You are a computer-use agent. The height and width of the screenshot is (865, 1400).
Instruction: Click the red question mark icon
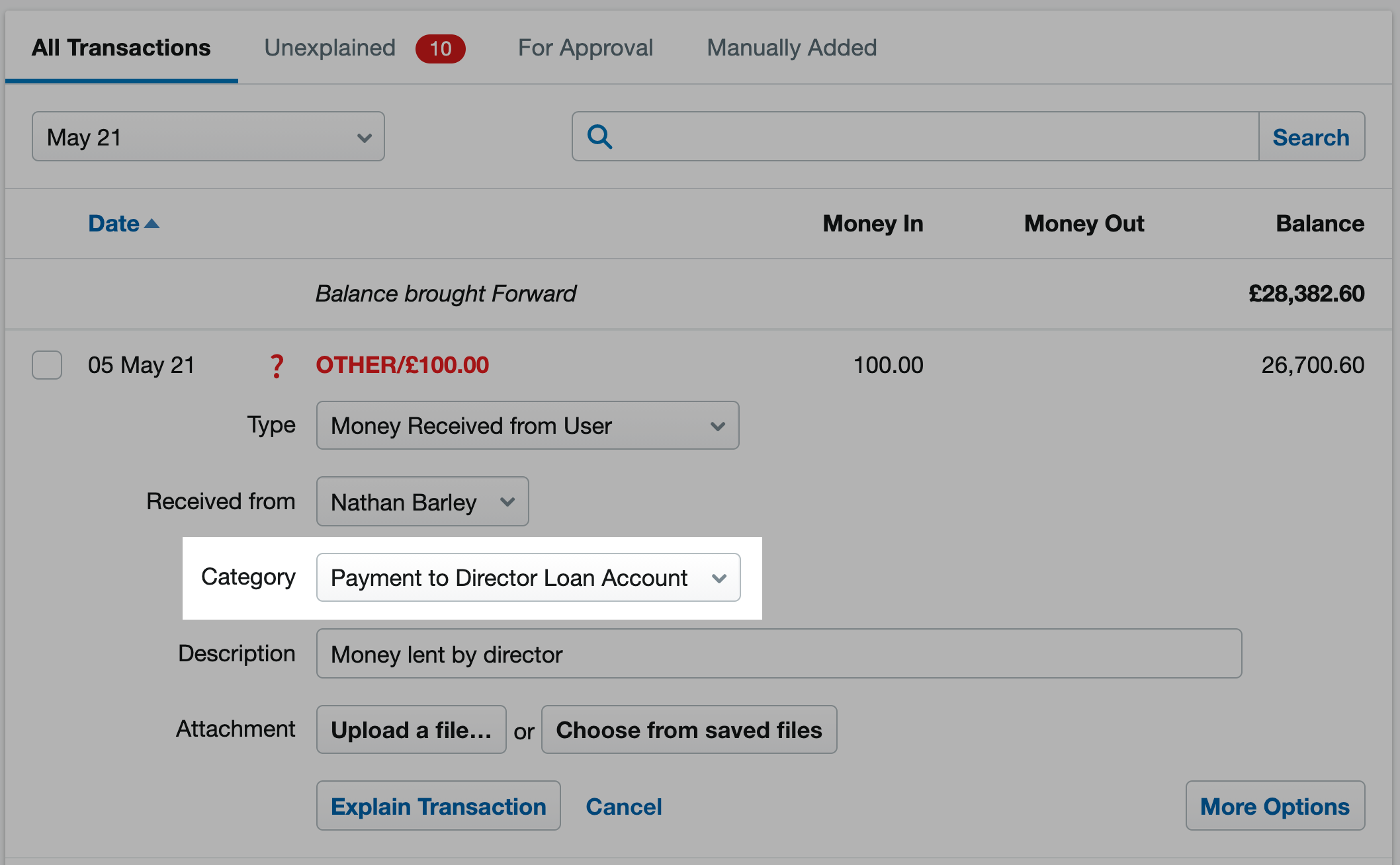click(277, 366)
